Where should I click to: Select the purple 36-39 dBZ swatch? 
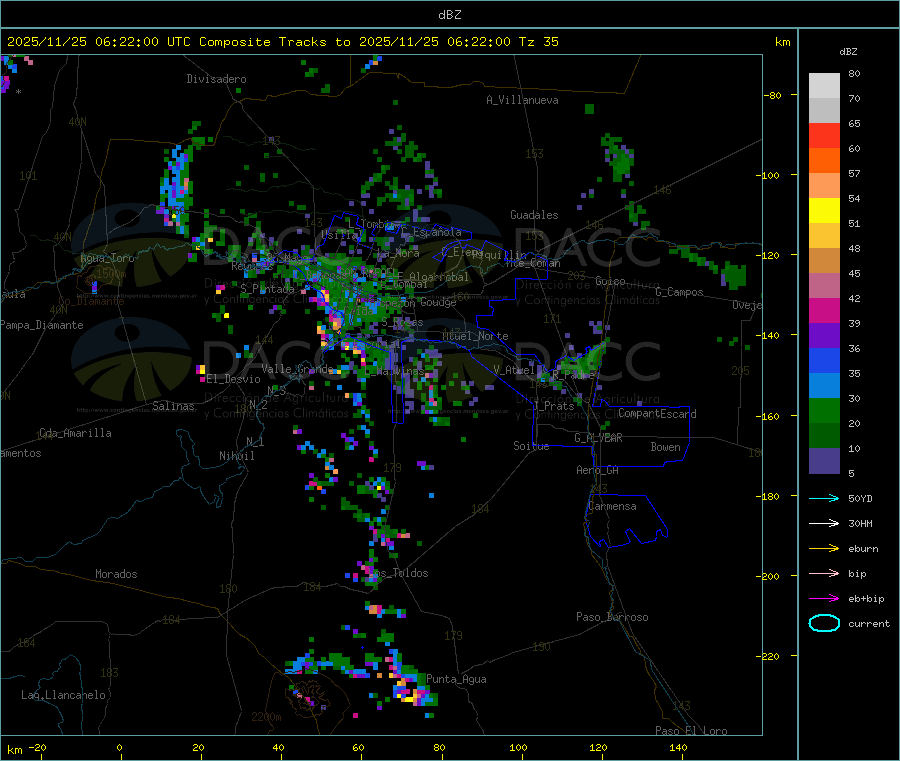[x=824, y=336]
